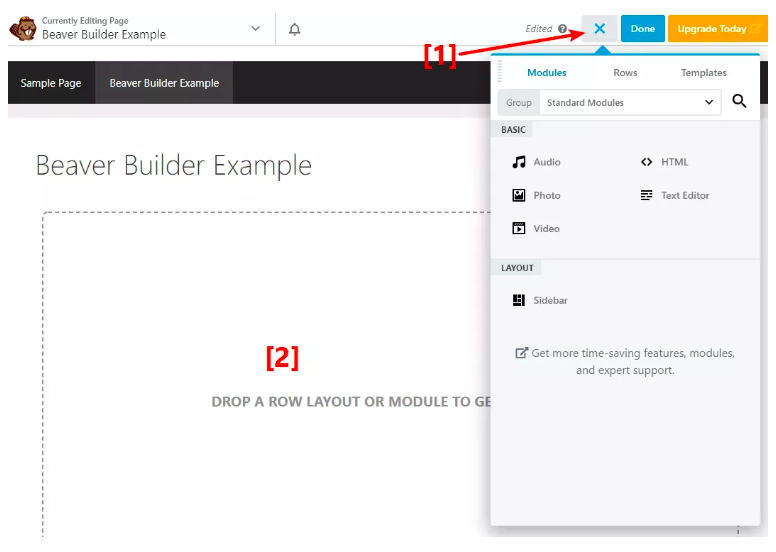This screenshot has width=776, height=552.
Task: Select the Audio module icon
Action: click(519, 162)
